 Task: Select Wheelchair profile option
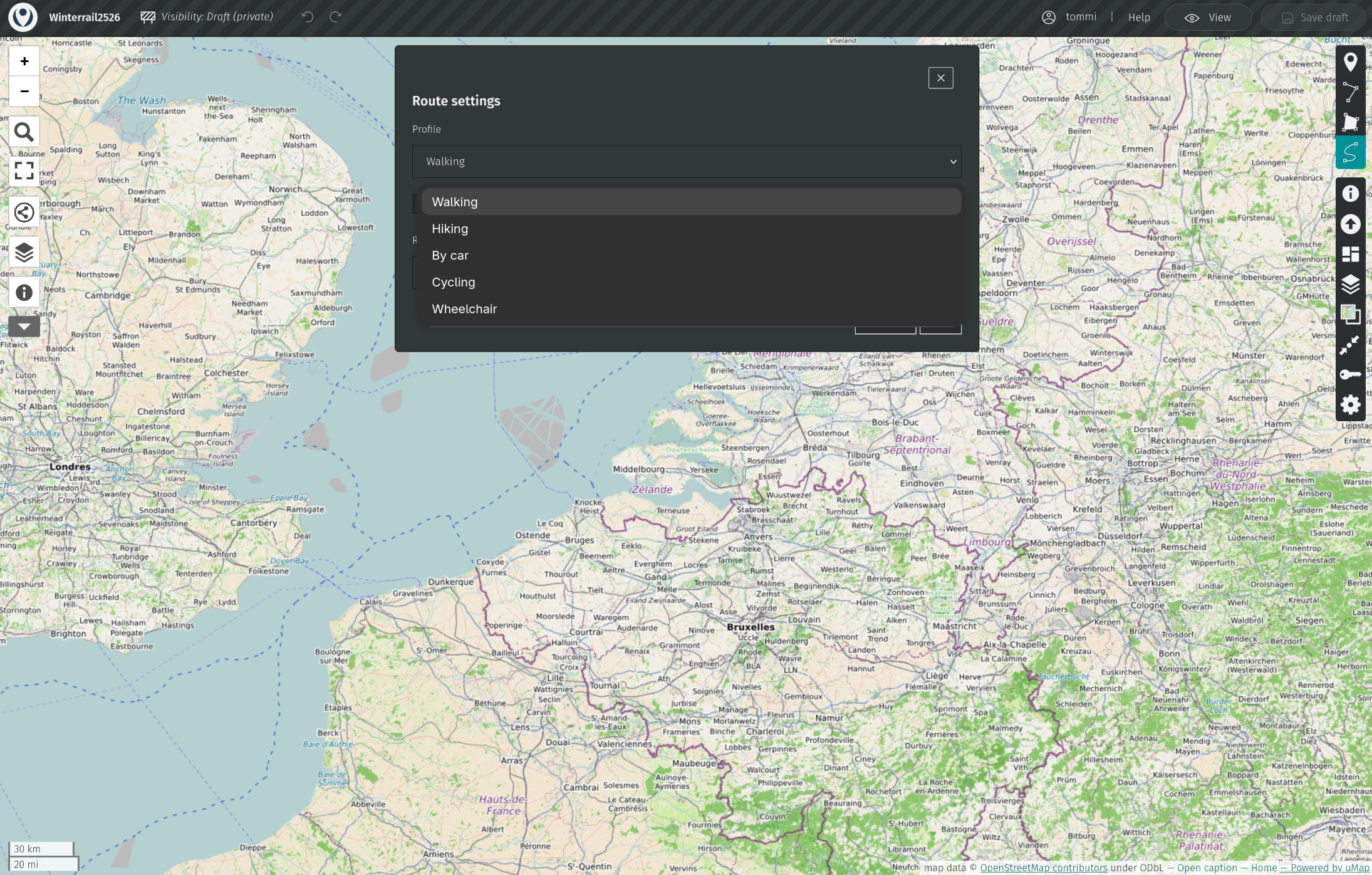coord(464,309)
